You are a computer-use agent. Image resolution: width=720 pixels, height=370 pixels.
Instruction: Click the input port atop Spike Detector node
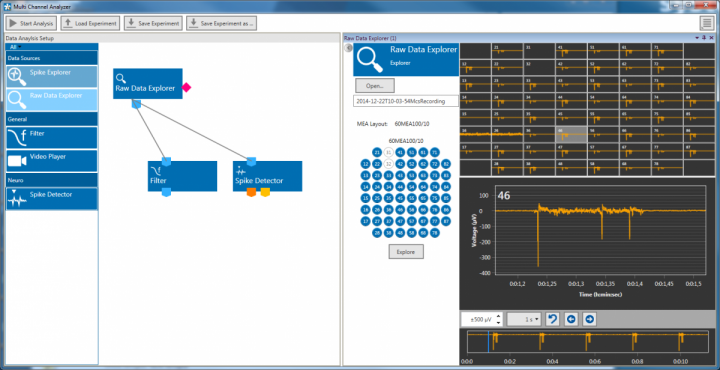point(251,161)
